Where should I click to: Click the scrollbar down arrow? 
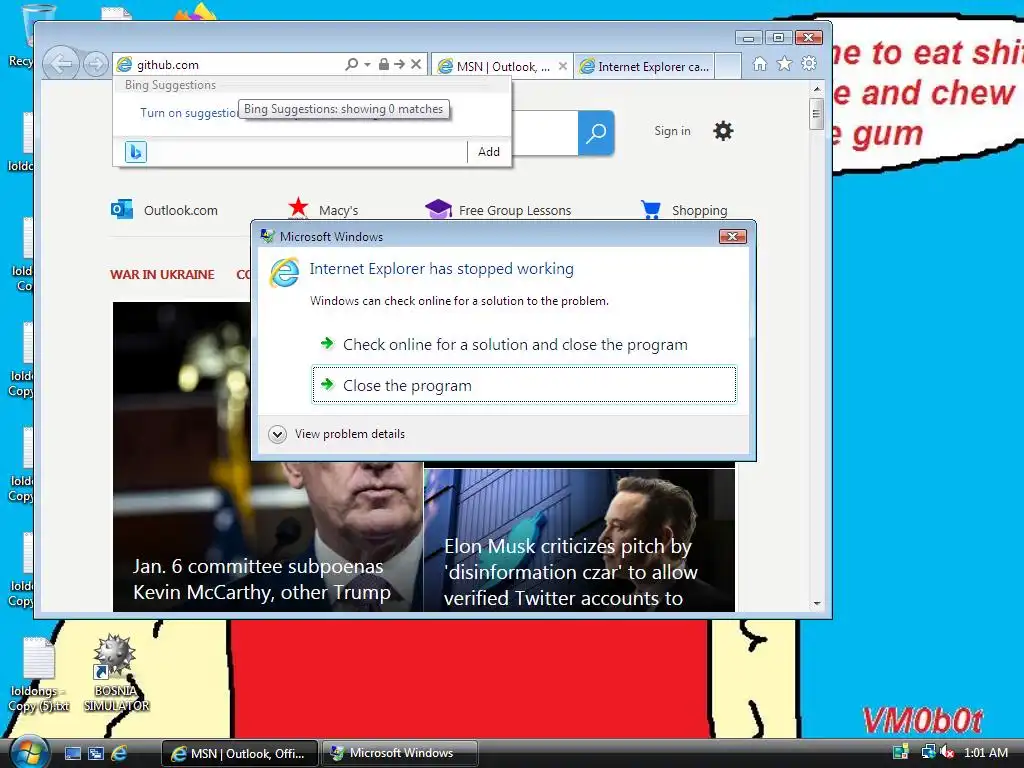816,604
